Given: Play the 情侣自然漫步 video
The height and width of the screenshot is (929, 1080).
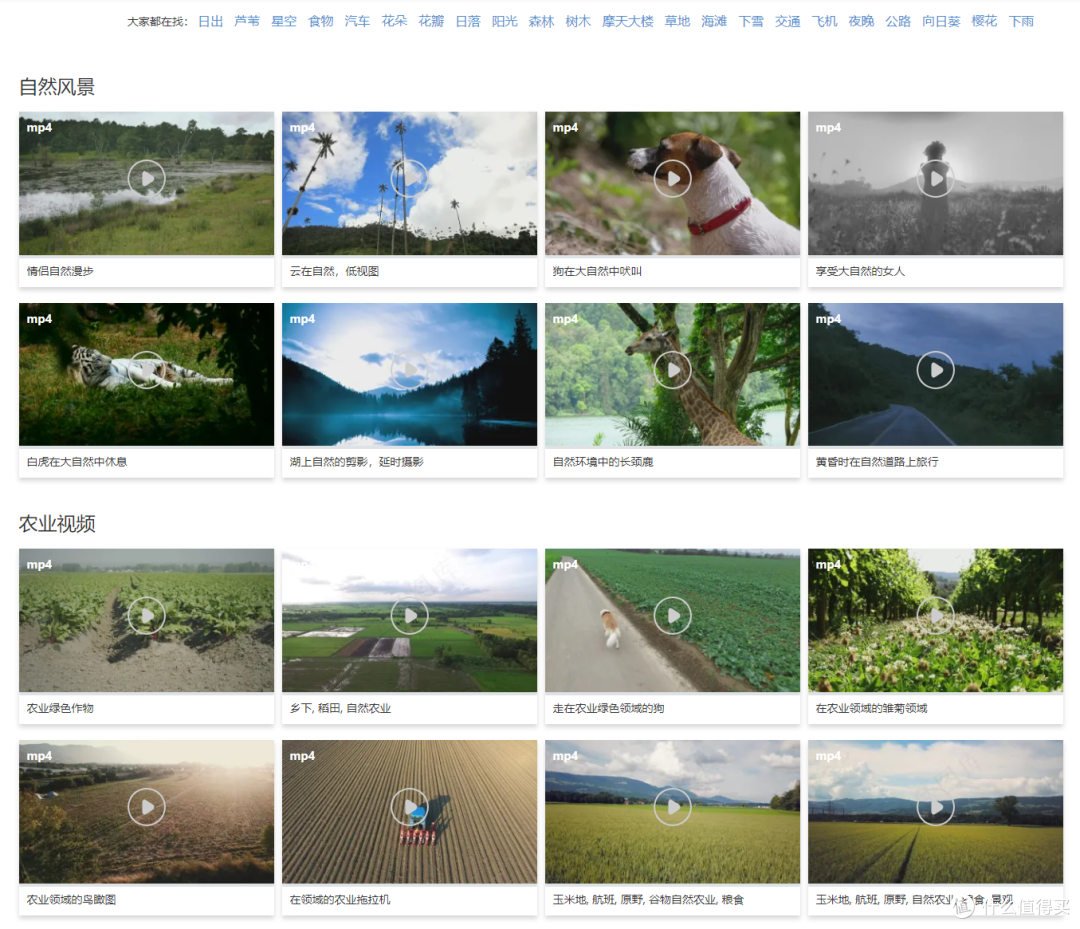Looking at the screenshot, I should pyautogui.click(x=147, y=178).
